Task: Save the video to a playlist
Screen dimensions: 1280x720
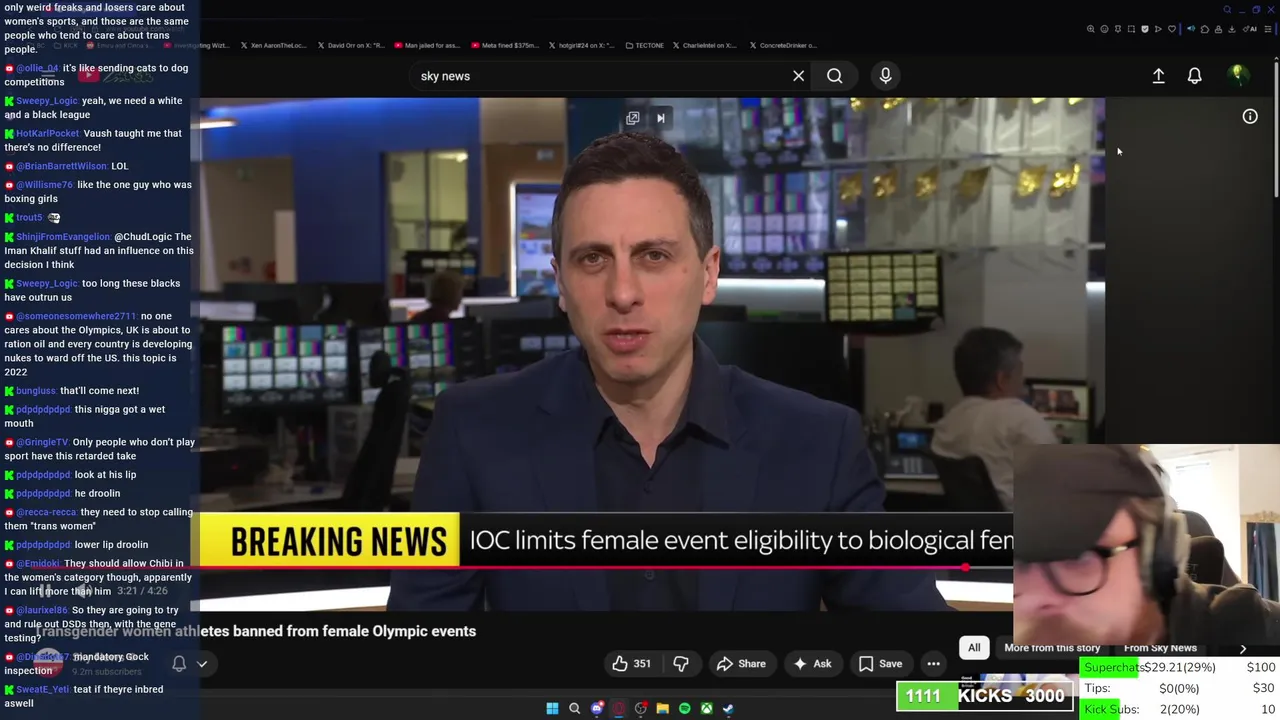Action: click(880, 664)
